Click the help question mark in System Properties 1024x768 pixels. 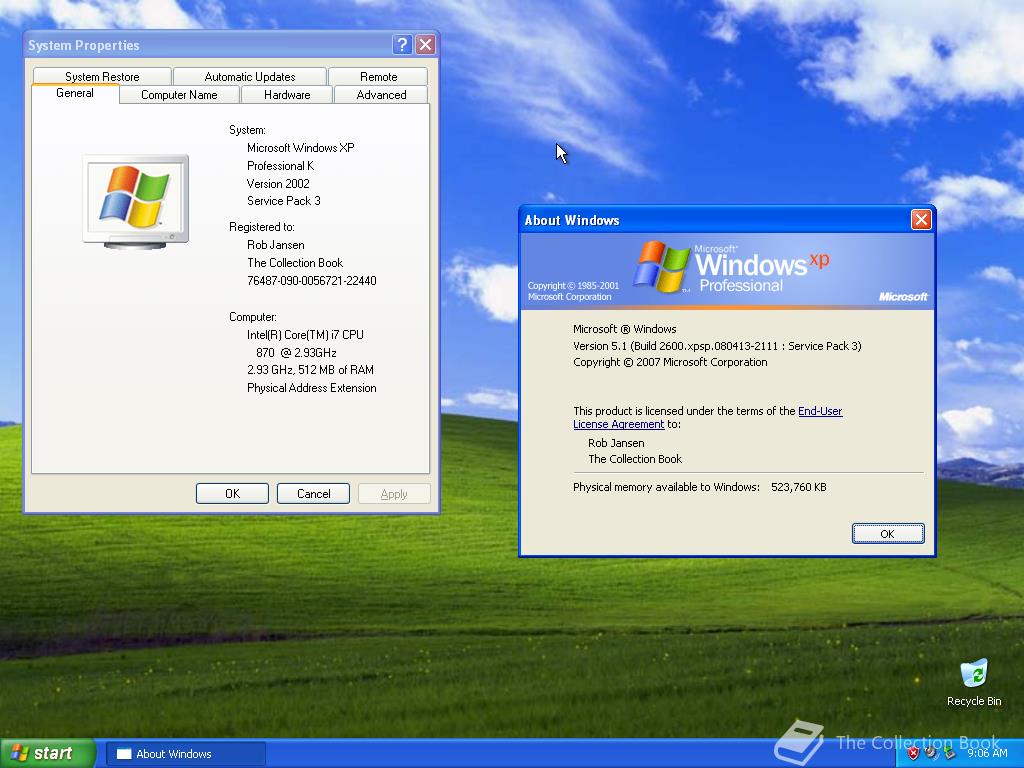coord(402,44)
